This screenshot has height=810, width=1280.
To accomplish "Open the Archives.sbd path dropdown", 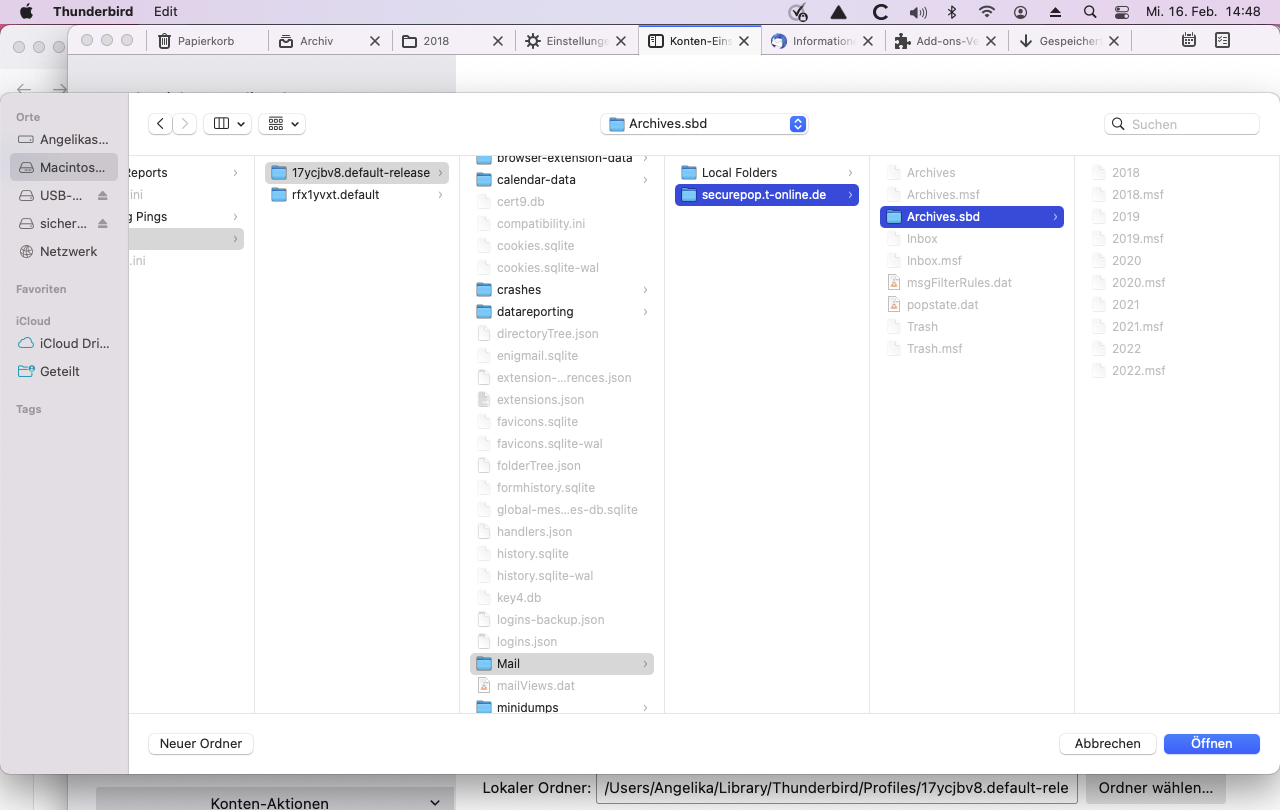I will tap(704, 124).
